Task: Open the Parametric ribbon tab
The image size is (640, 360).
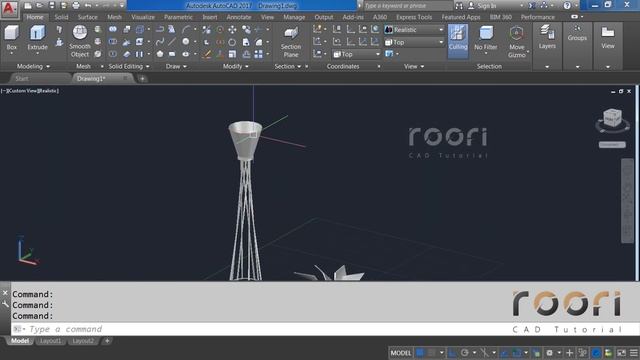Action: click(x=178, y=17)
